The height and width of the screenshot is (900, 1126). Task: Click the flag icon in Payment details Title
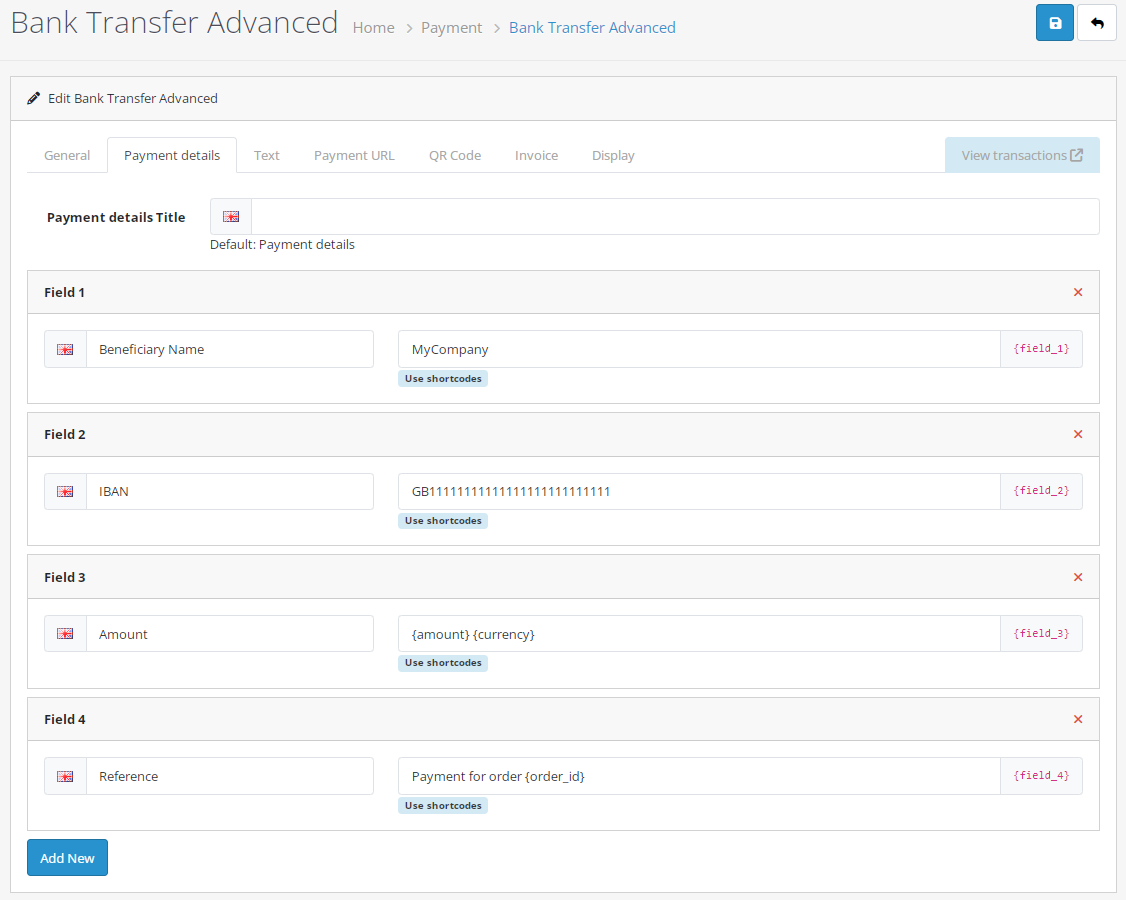coord(231,217)
